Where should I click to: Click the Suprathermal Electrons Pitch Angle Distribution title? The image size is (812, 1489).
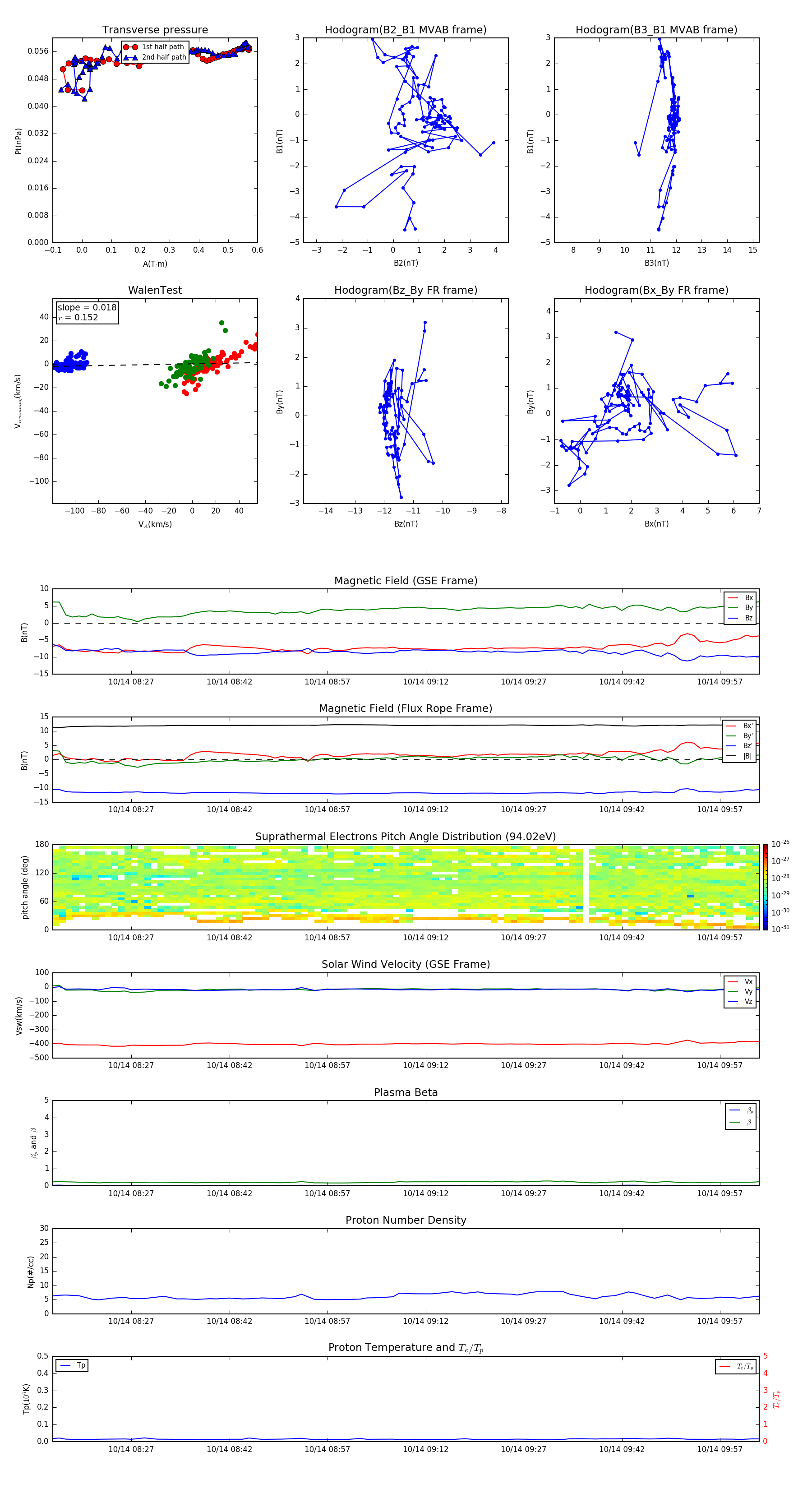(x=406, y=837)
